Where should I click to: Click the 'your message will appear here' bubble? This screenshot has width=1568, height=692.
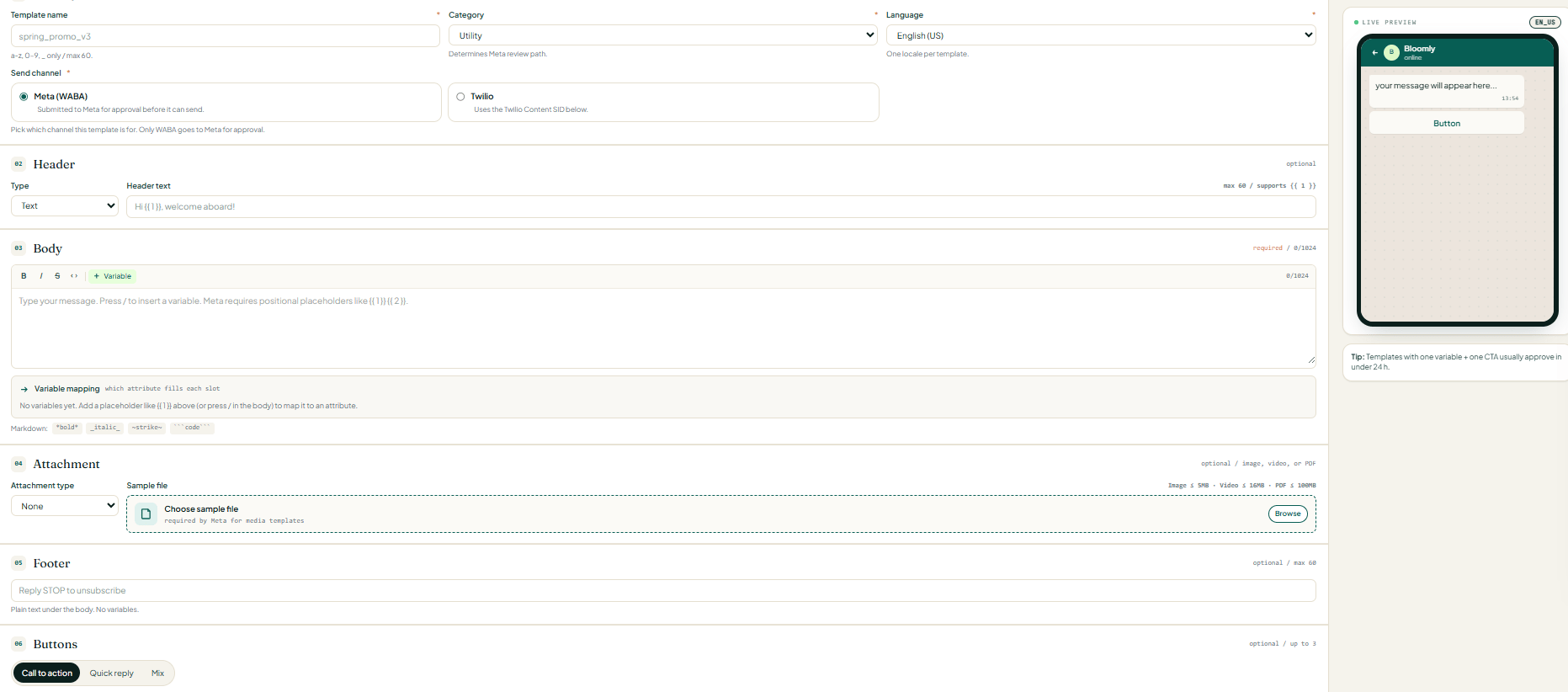click(1447, 91)
